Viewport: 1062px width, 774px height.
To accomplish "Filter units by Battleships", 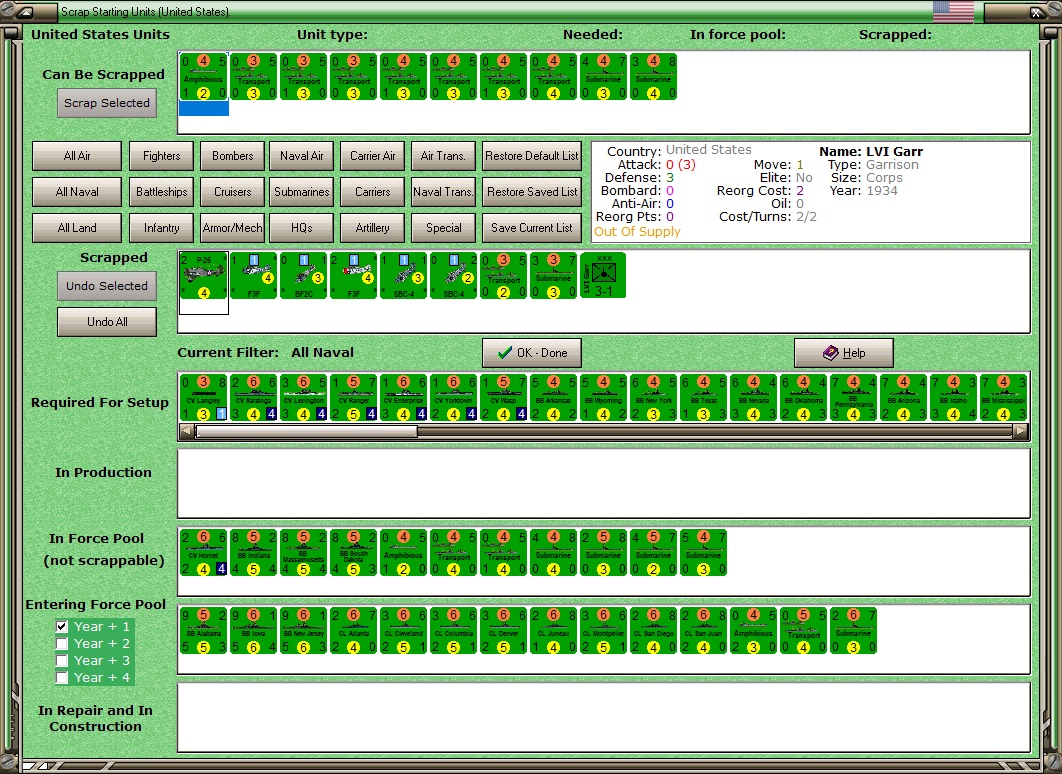I will (x=161, y=192).
